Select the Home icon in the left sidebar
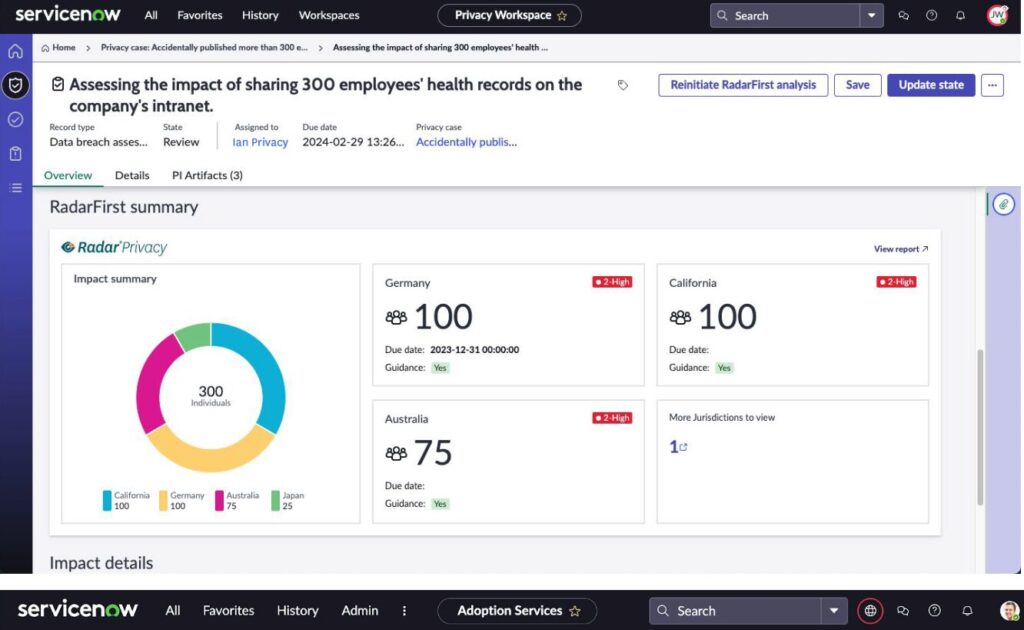Image resolution: width=1024 pixels, height=630 pixels. click(15, 50)
